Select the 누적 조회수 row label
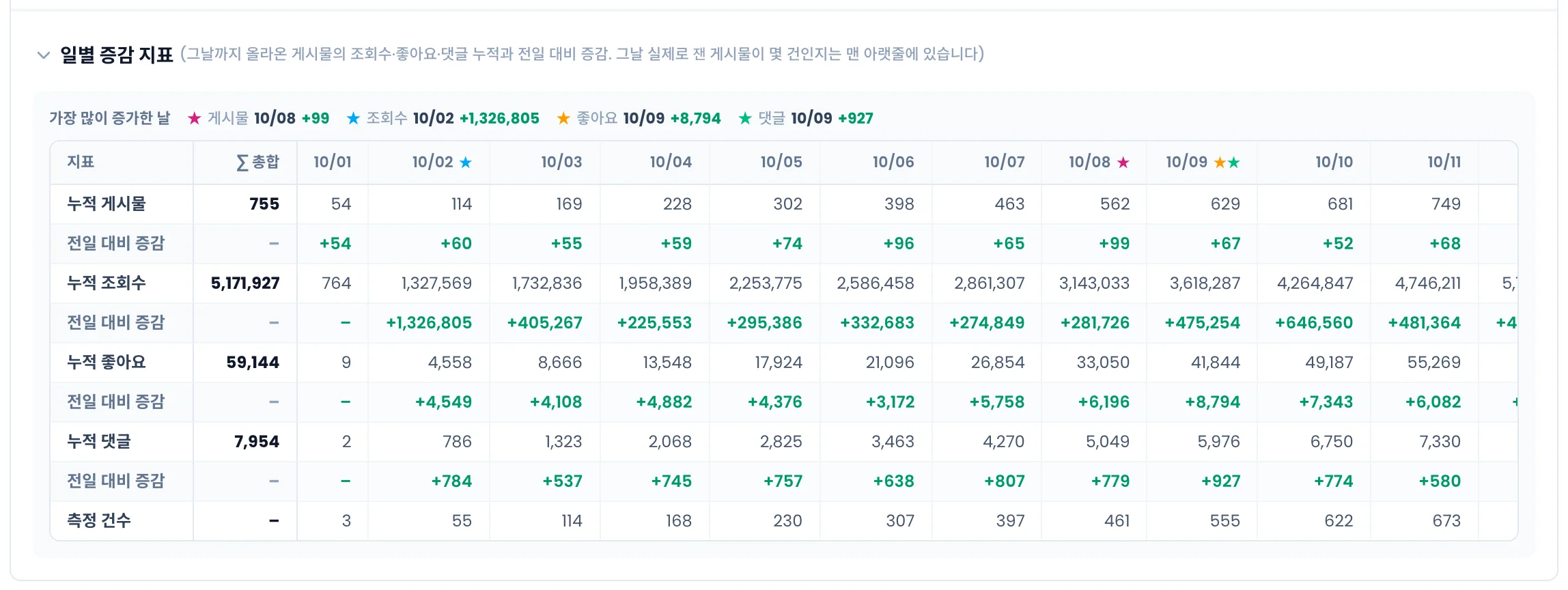This screenshot has width=1568, height=590. point(107,283)
